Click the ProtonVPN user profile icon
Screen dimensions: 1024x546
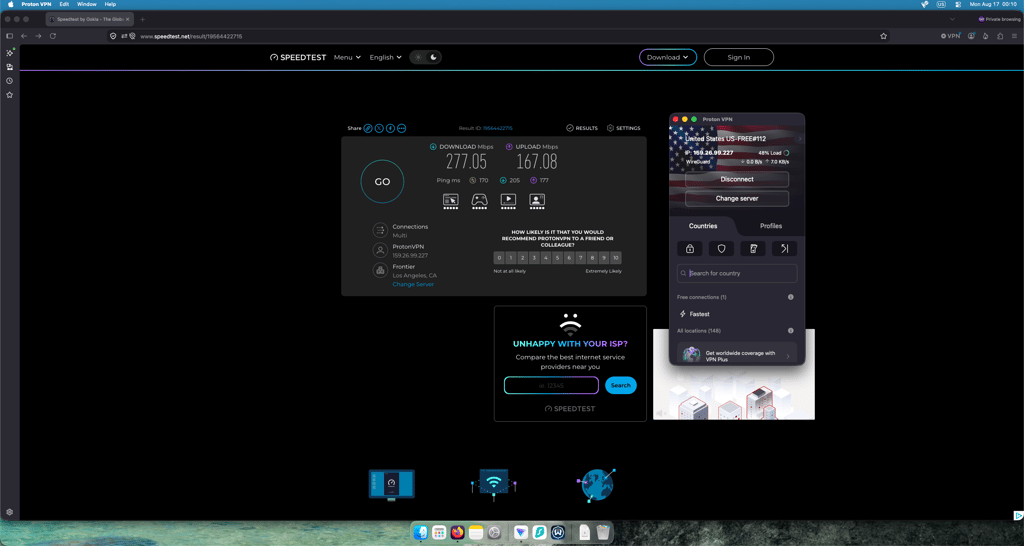380,250
